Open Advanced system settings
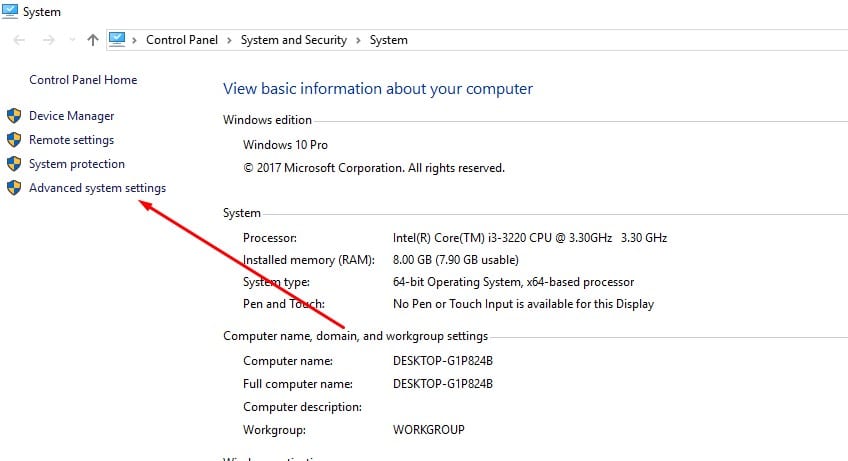848x461 pixels. [97, 188]
